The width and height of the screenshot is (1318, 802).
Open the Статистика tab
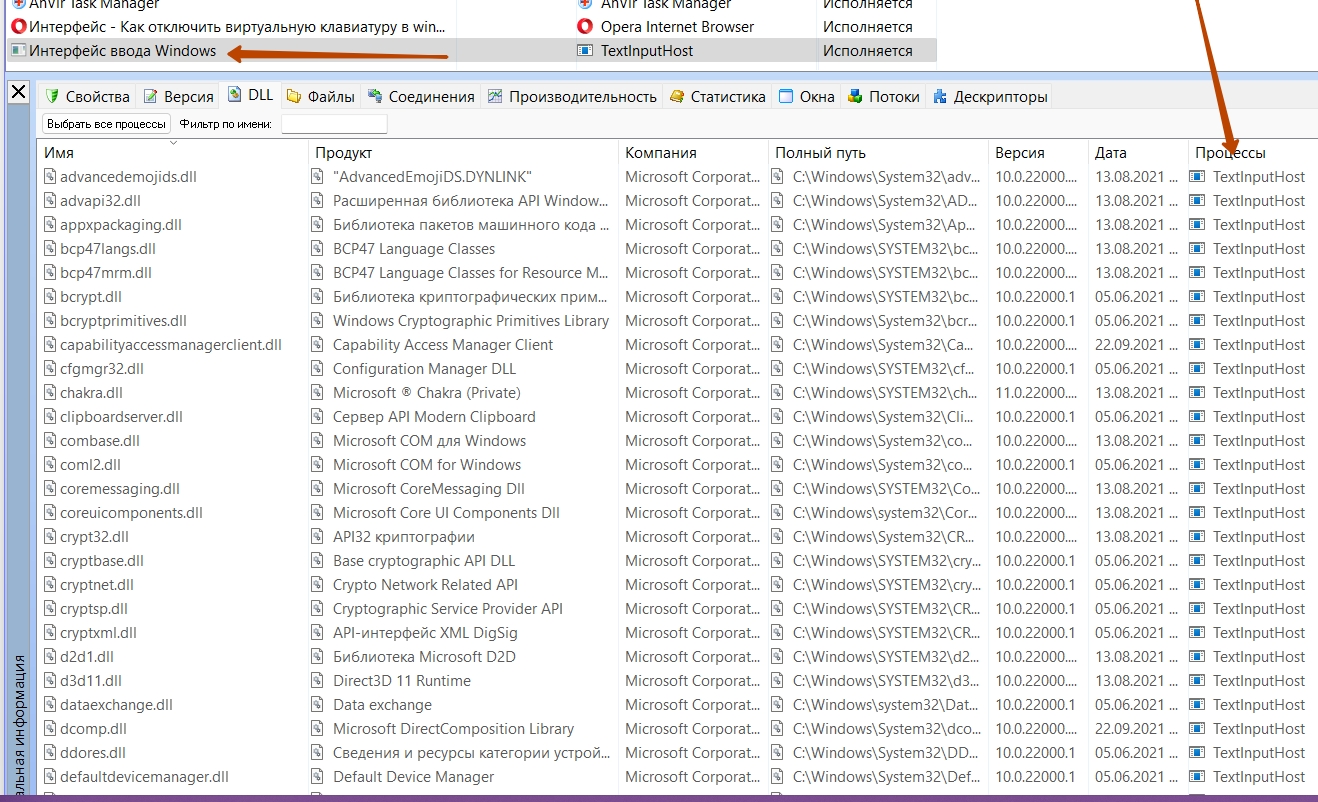717,96
